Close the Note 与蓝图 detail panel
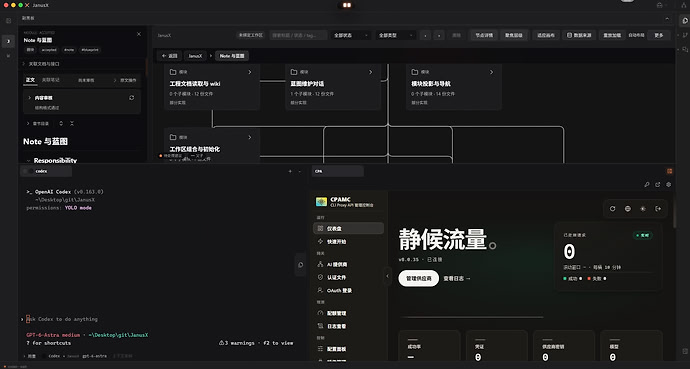 coord(139,34)
